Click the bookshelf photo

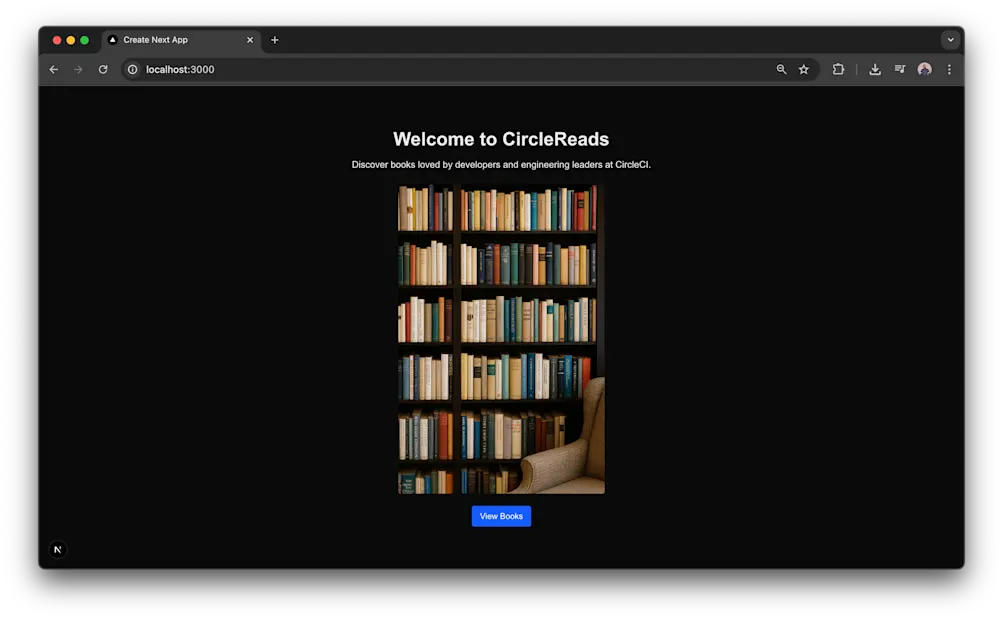[x=498, y=337]
